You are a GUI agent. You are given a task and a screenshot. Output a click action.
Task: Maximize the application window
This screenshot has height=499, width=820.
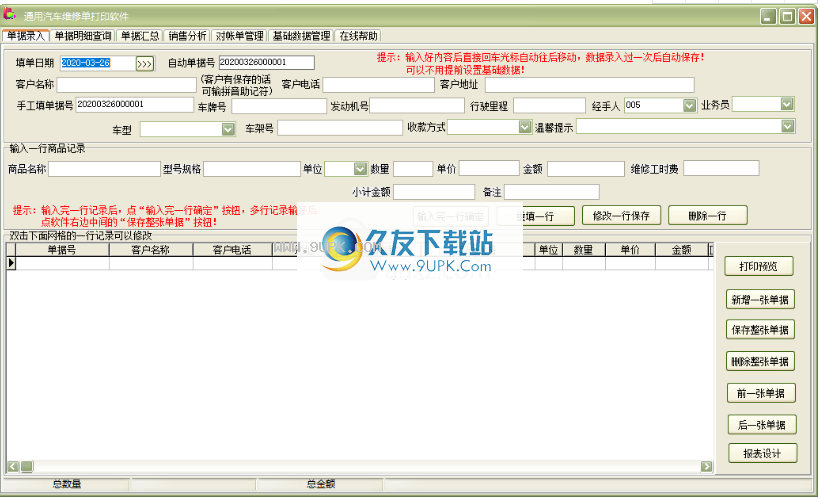pyautogui.click(x=787, y=16)
